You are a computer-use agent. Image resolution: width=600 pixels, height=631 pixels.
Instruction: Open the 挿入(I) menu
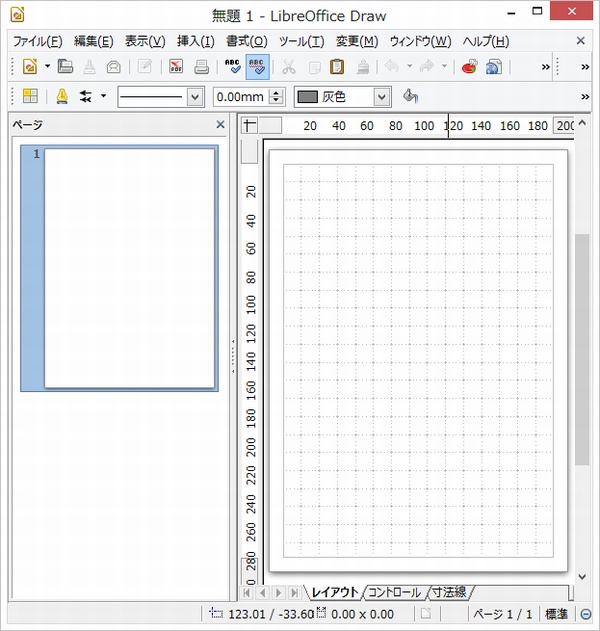(x=196, y=41)
